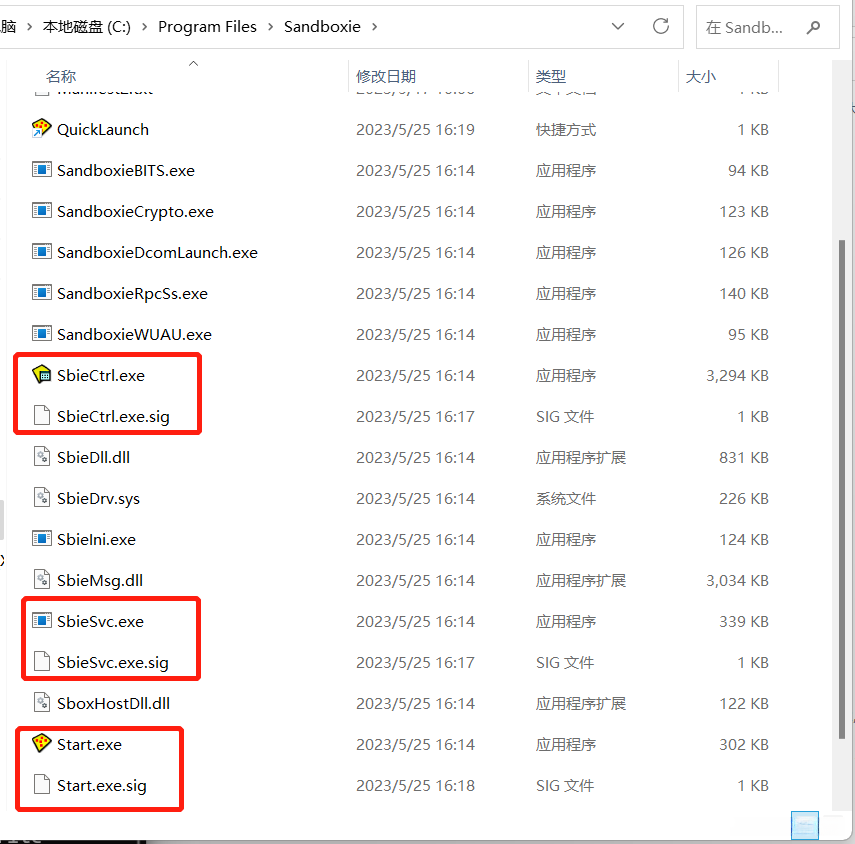Click the 2023/5/25 16:18 date cell
This screenshot has height=844, width=855.
click(416, 785)
